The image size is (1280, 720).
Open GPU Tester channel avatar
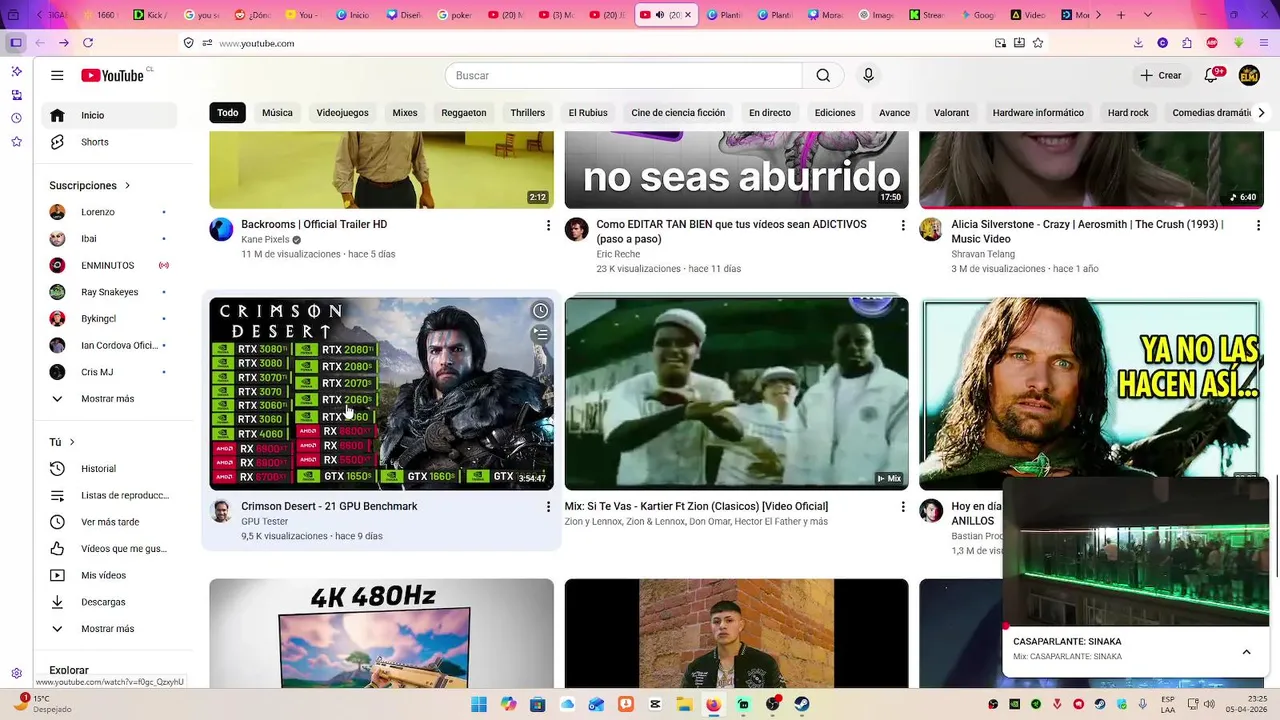pos(221,511)
